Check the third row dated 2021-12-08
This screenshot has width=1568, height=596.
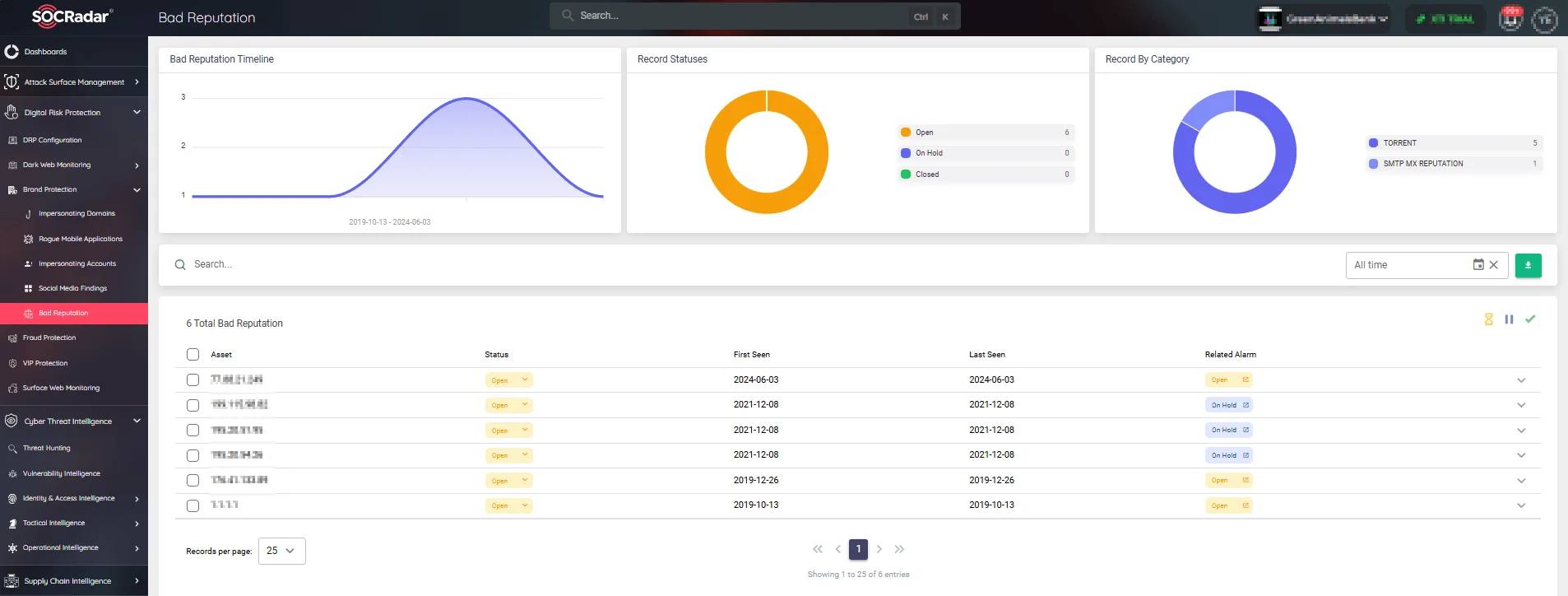click(x=193, y=431)
